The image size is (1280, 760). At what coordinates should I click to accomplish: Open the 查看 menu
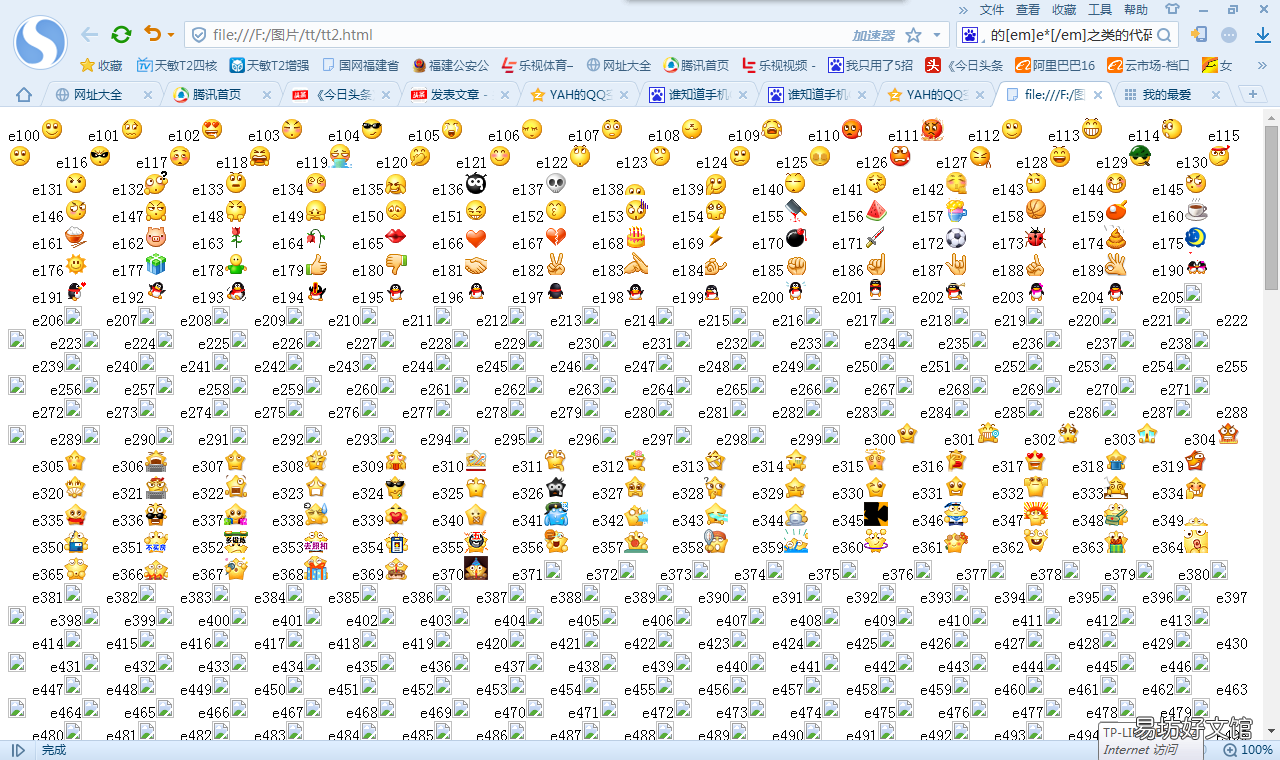1028,9
